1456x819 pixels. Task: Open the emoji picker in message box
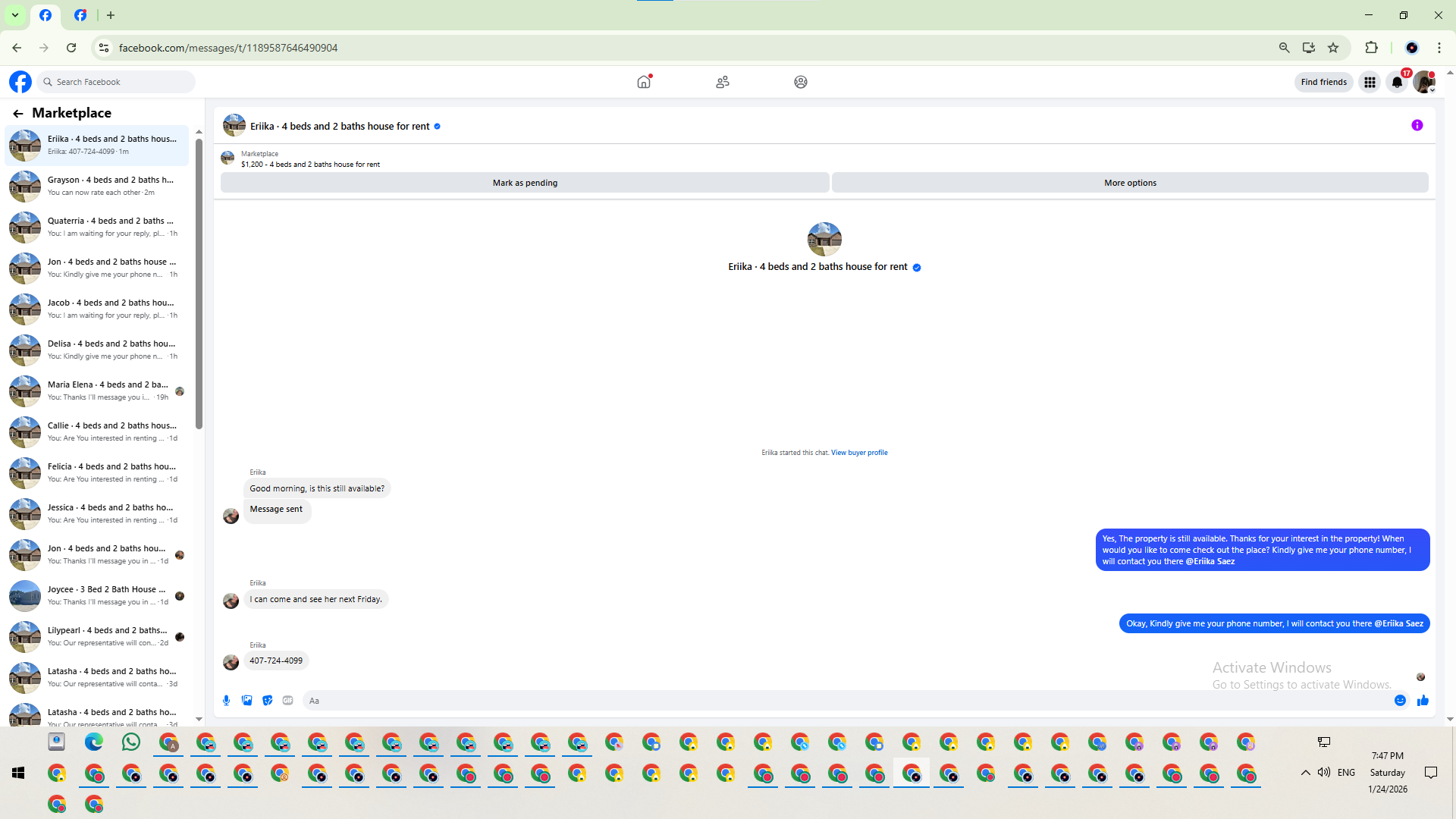pos(1400,701)
